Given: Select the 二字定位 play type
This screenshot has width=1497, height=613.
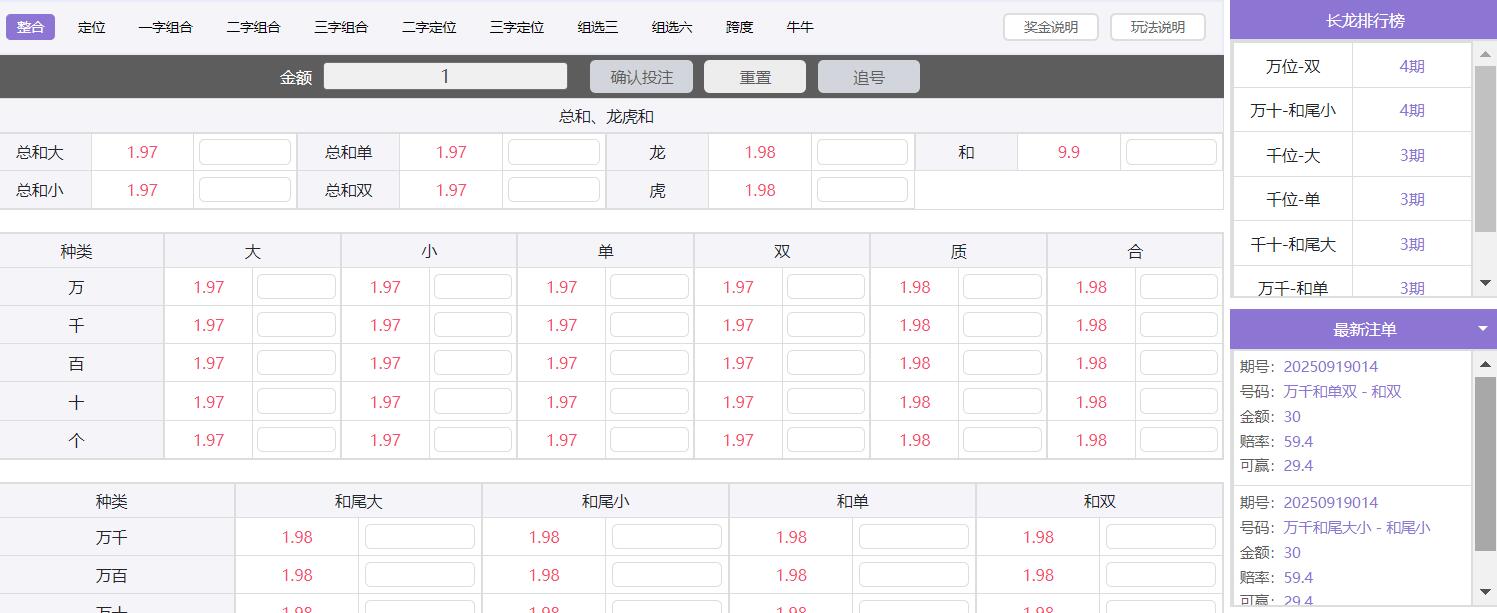Looking at the screenshot, I should pos(428,27).
